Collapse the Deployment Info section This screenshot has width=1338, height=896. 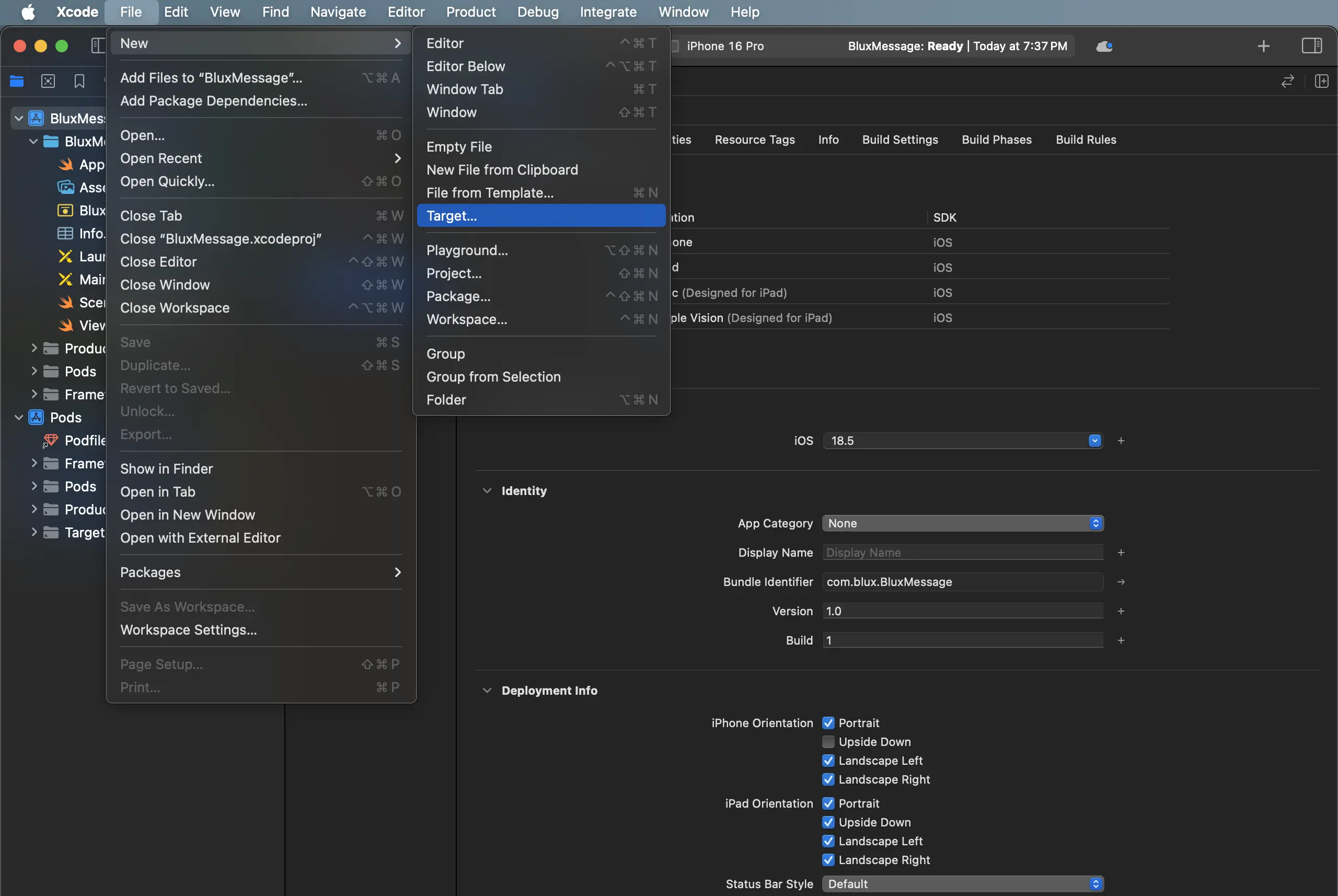(487, 690)
